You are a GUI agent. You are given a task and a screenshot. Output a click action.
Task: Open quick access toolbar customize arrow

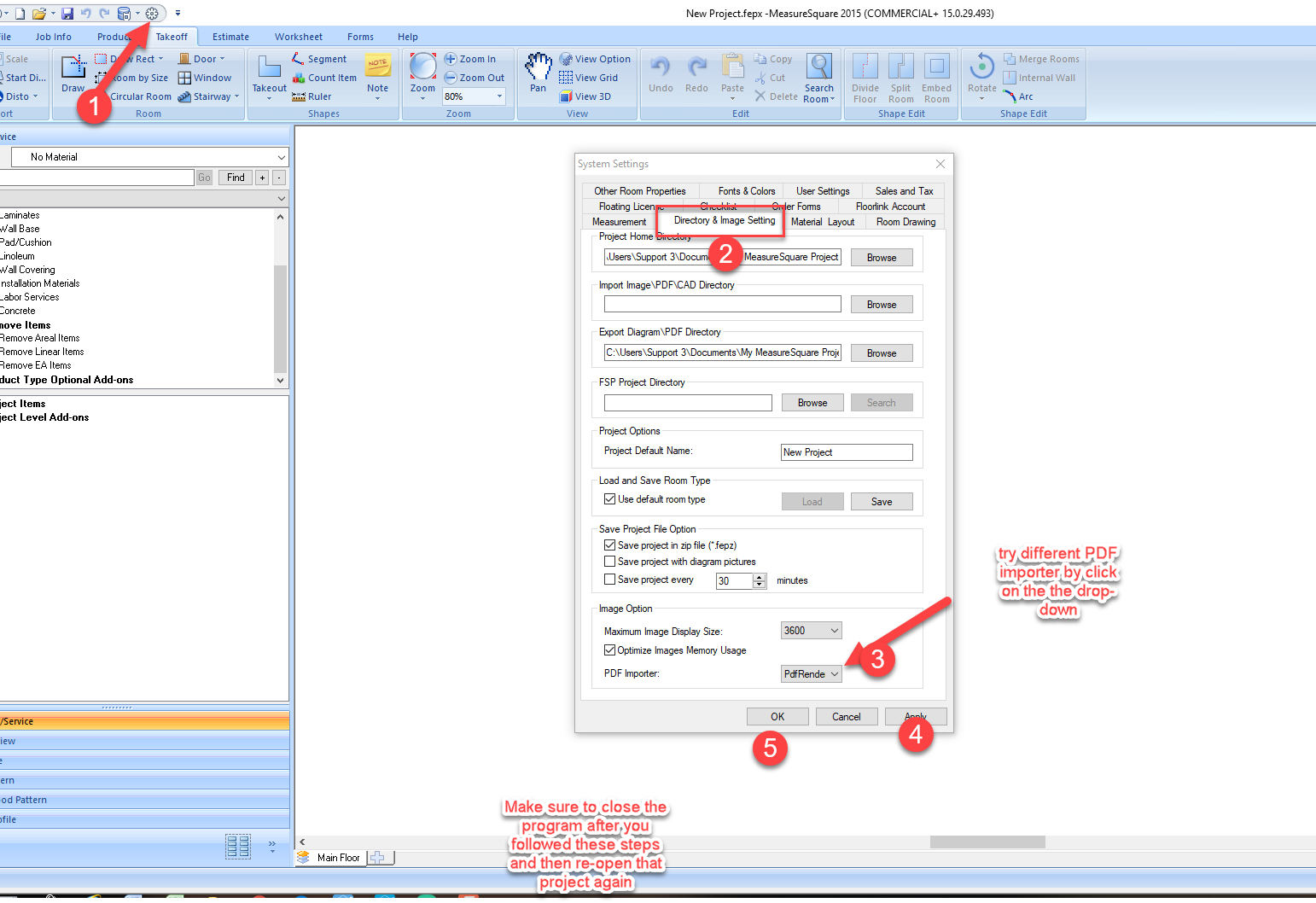(178, 14)
